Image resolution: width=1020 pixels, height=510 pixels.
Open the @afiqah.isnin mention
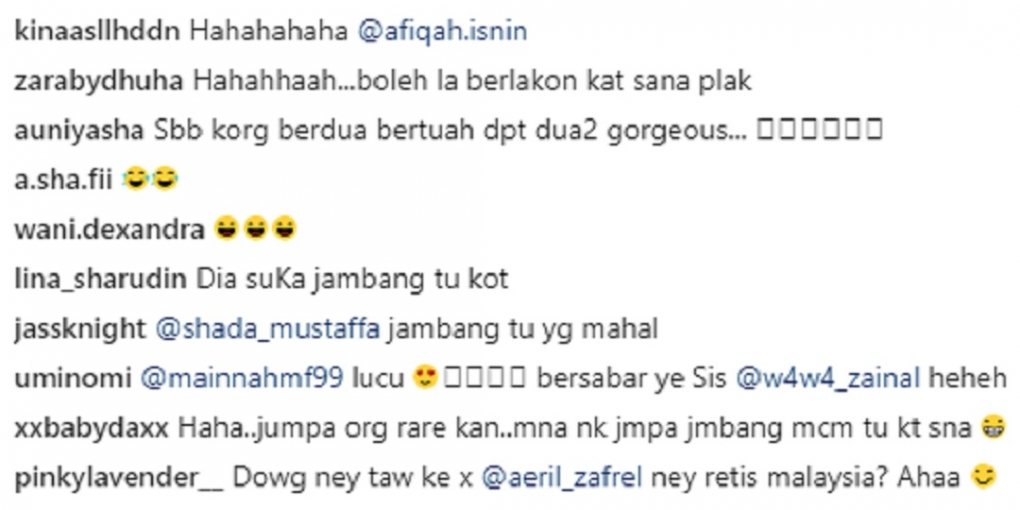[442, 33]
